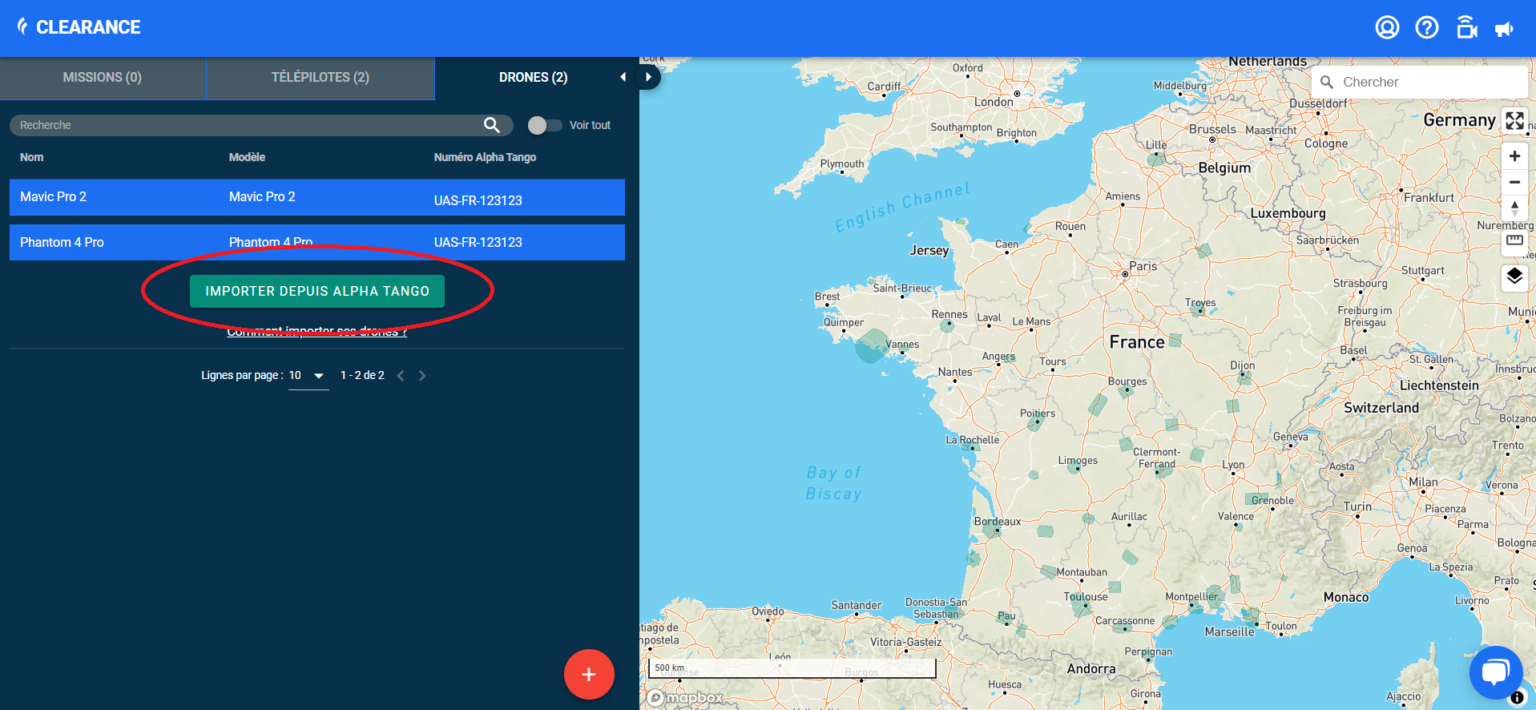Zoom in on the map
The image size is (1536, 710).
coord(1514,156)
